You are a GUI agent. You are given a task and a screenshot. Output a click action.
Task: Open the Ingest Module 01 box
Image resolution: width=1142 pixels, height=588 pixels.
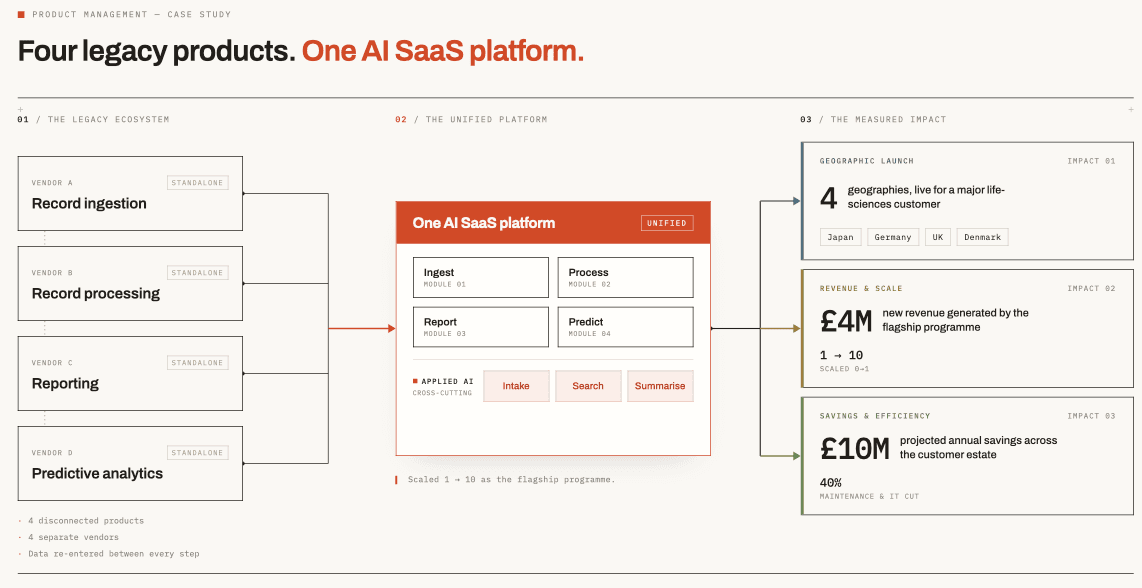481,278
